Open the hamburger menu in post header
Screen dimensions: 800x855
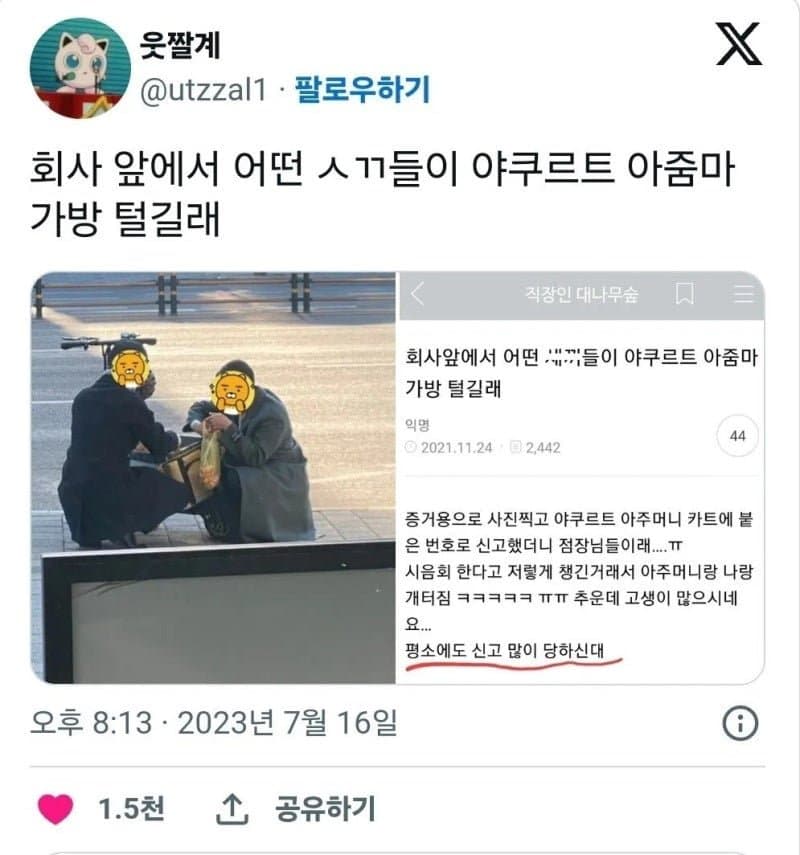(x=744, y=294)
